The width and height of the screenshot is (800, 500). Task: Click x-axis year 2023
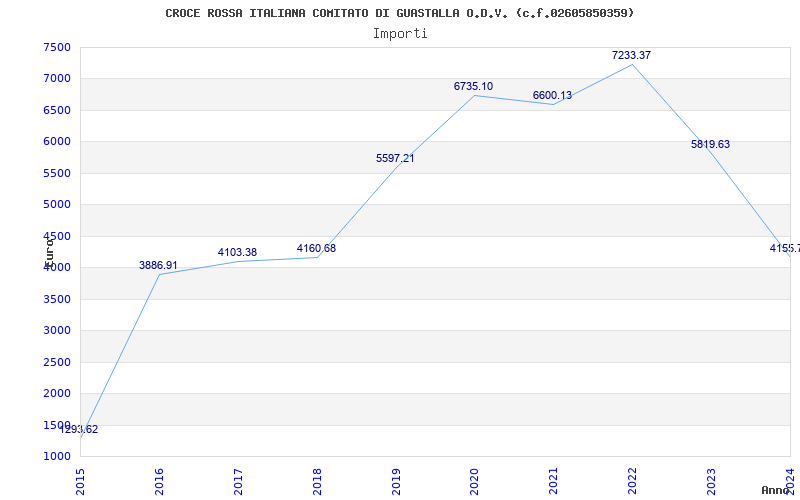pos(711,482)
